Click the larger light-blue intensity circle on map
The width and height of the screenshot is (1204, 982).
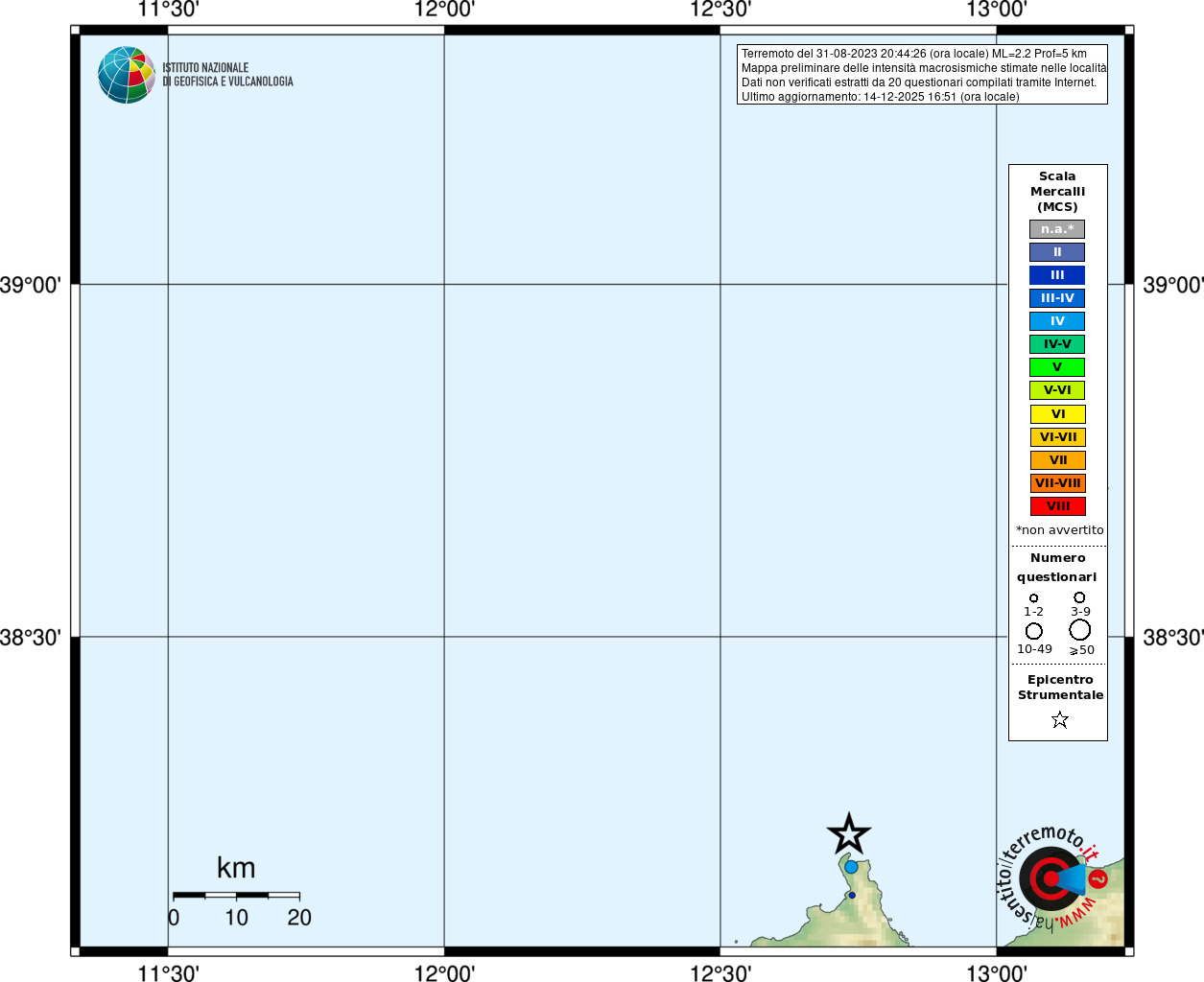pos(851,867)
